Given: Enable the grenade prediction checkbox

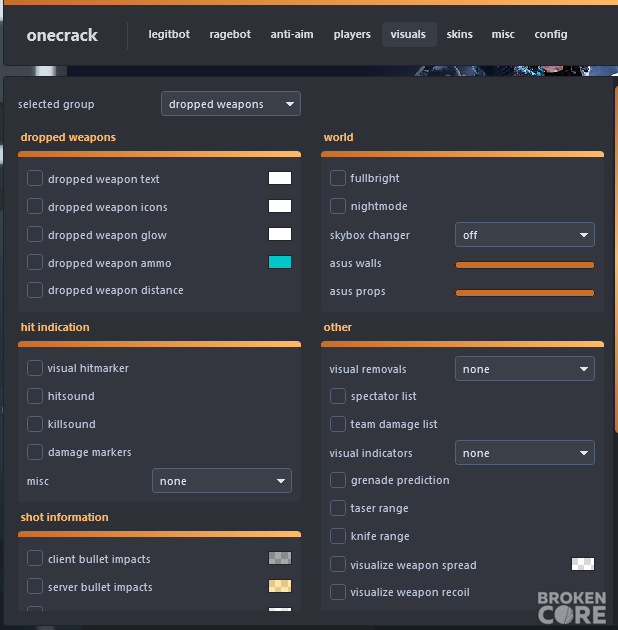Looking at the screenshot, I should coord(338,480).
